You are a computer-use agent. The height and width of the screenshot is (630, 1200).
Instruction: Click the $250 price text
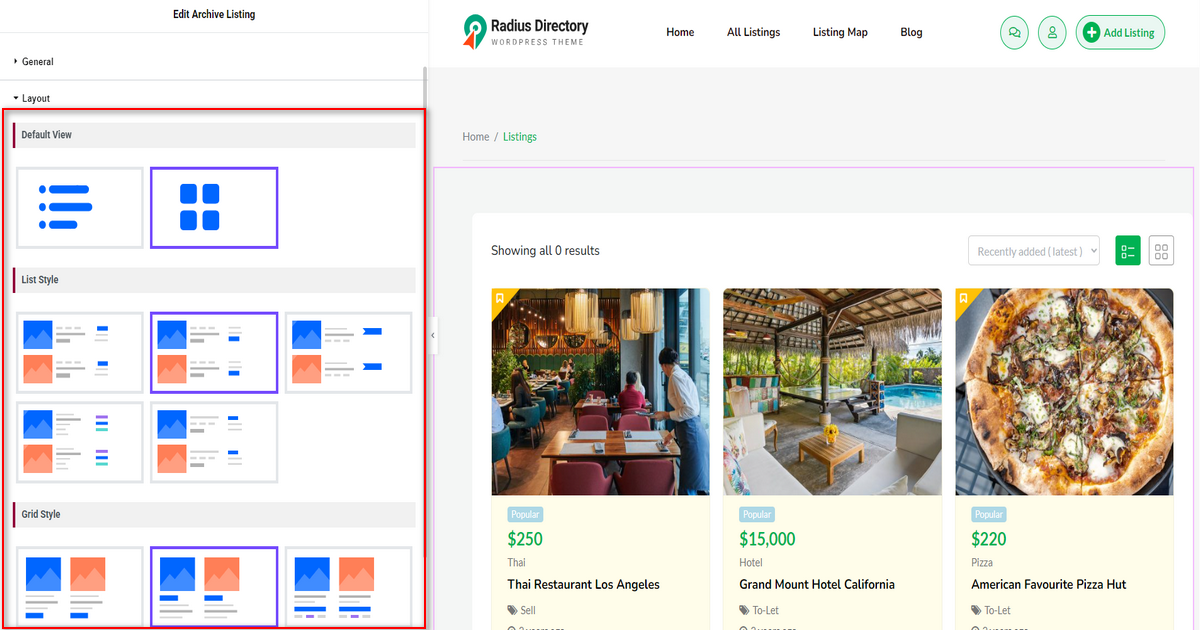[x=525, y=539]
